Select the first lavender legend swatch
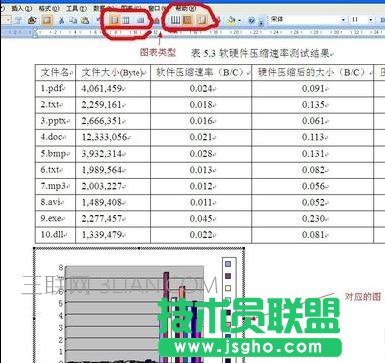This screenshot has height=363, width=385. pyautogui.click(x=228, y=264)
